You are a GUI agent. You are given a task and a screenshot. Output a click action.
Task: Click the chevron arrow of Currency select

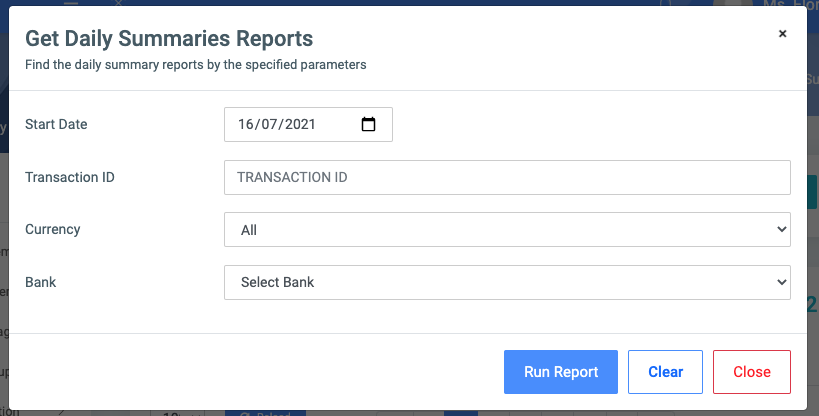781,229
